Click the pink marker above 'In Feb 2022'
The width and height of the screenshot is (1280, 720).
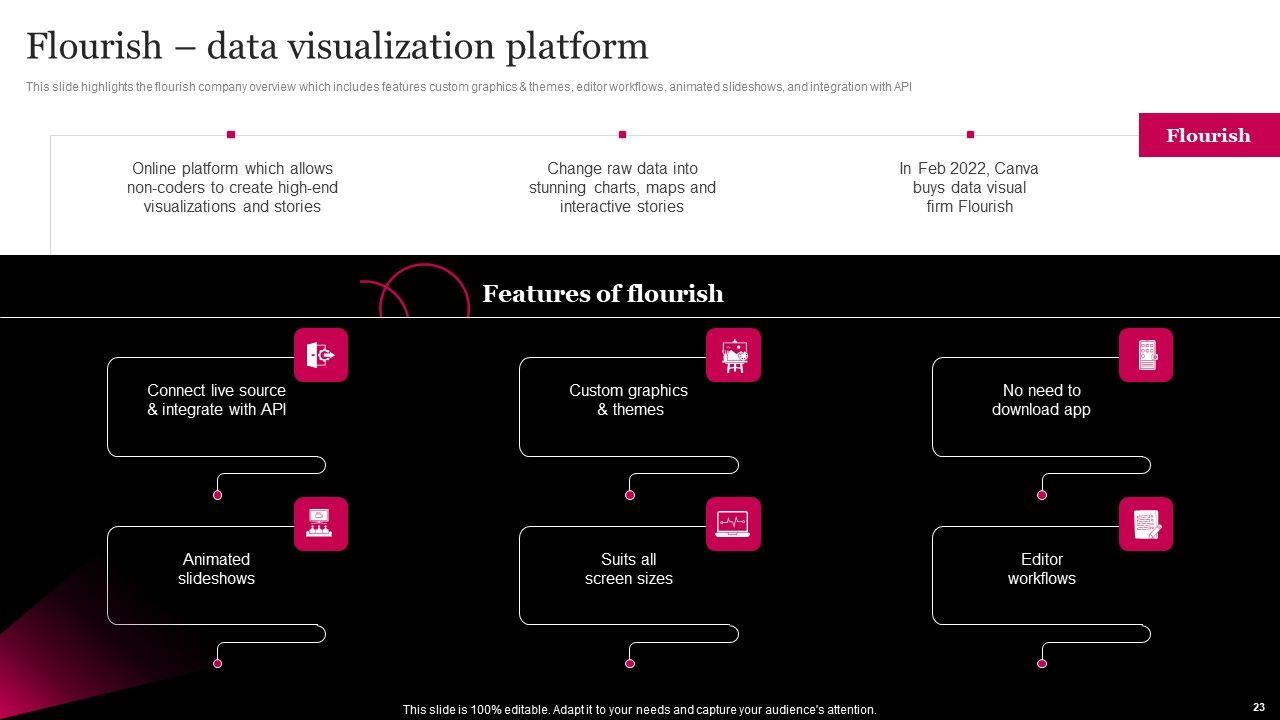click(970, 134)
